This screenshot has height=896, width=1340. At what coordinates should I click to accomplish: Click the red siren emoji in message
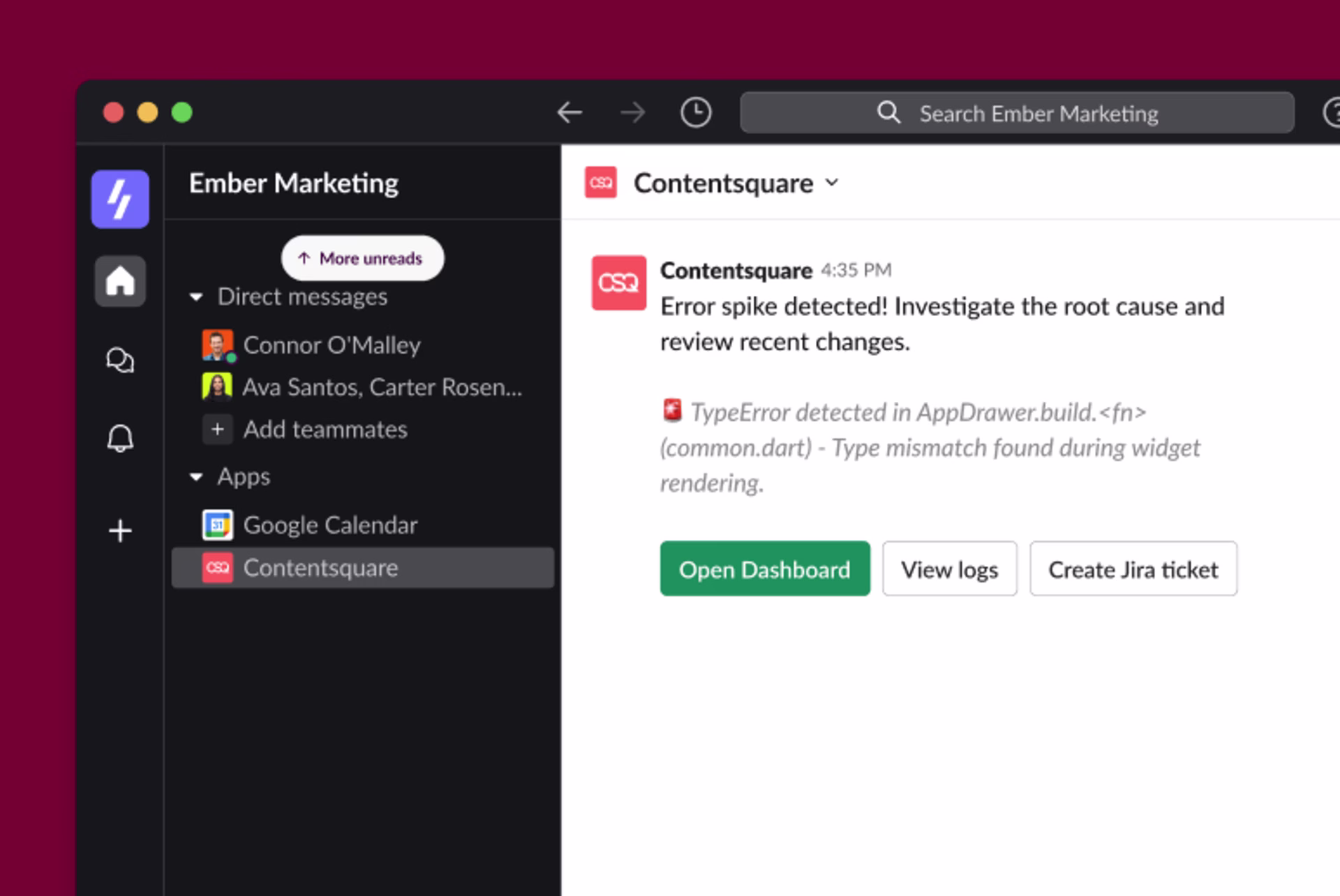(672, 410)
